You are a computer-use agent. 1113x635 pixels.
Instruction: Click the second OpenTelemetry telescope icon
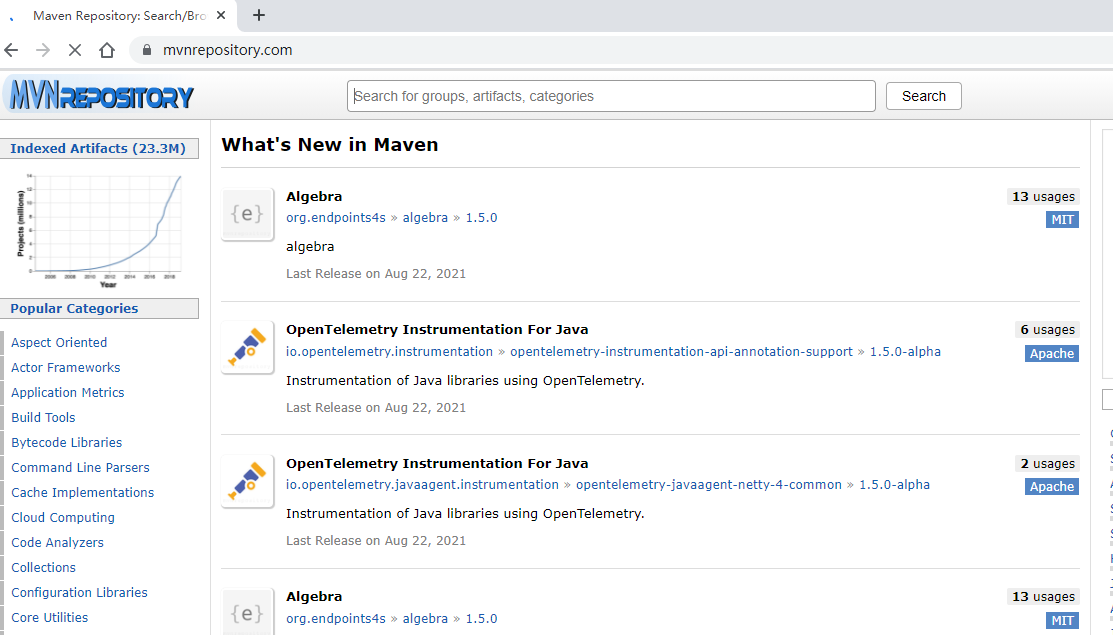247,481
